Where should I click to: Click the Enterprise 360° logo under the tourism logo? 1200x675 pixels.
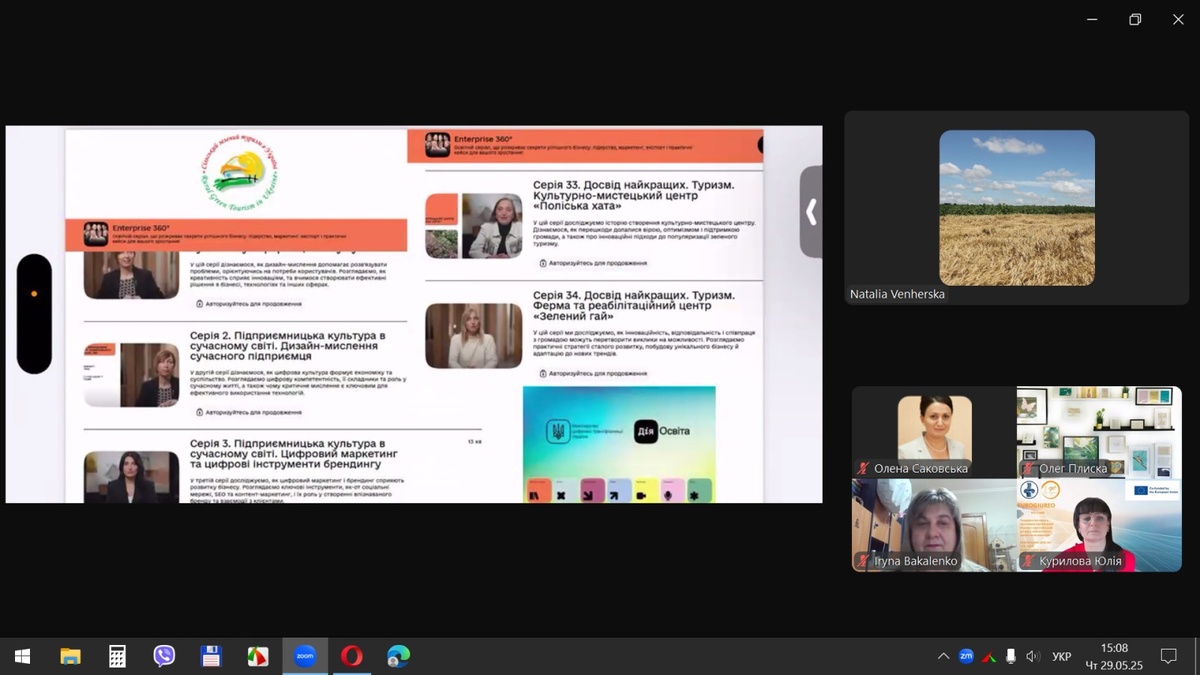96,233
